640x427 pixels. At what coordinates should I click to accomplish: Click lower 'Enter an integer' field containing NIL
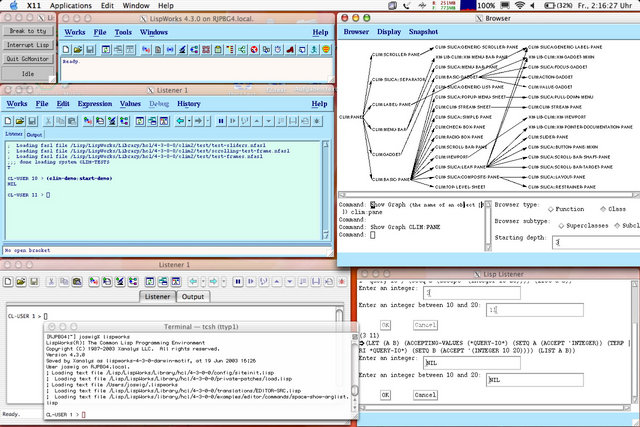[472, 363]
